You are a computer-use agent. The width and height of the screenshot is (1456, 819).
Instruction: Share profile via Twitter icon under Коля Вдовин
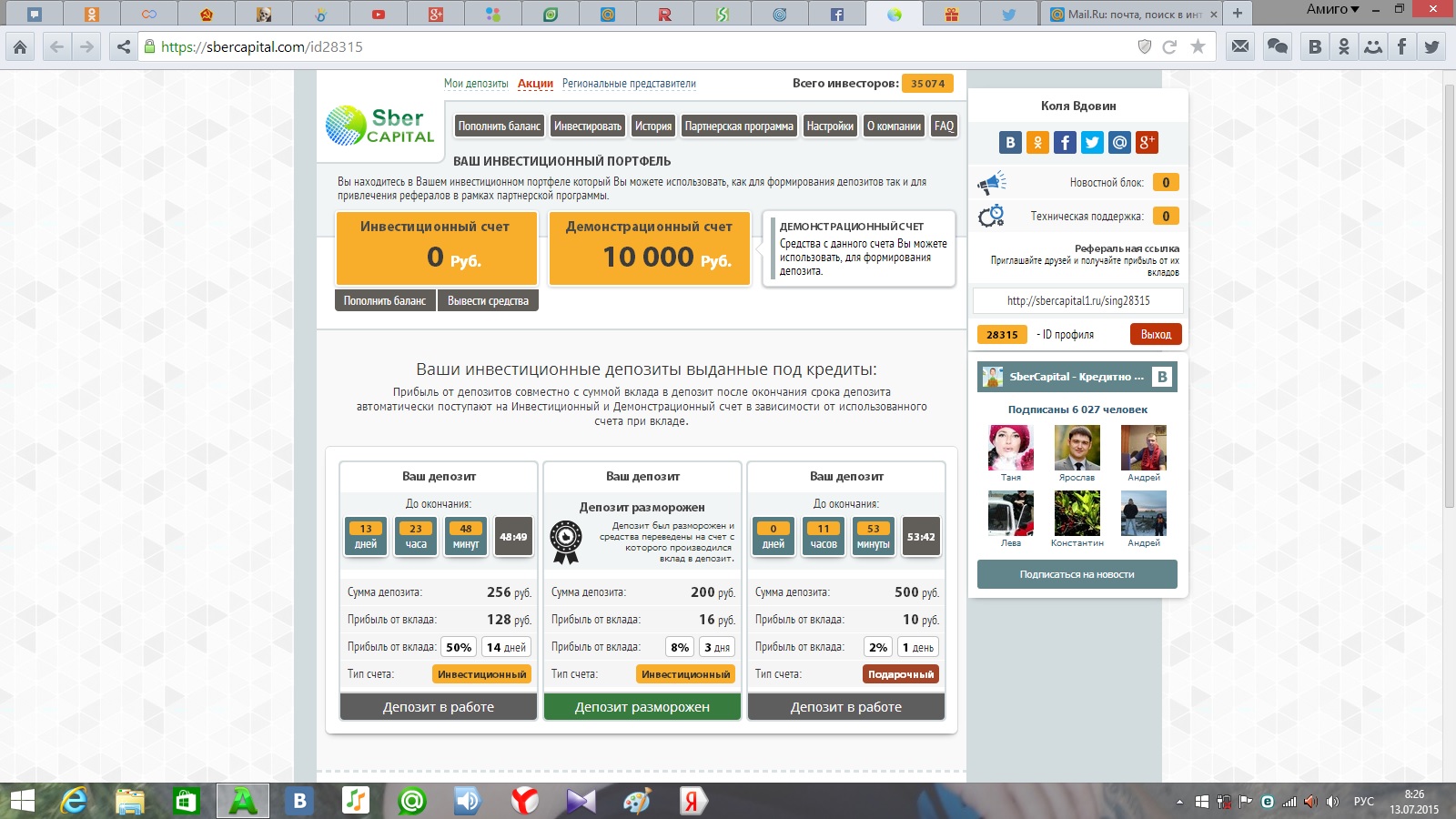1092,142
